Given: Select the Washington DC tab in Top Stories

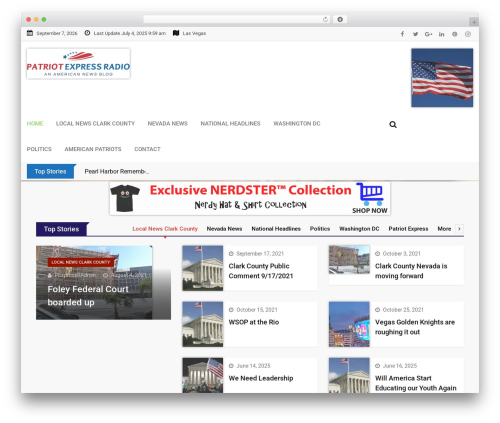Looking at the screenshot, I should [359, 229].
